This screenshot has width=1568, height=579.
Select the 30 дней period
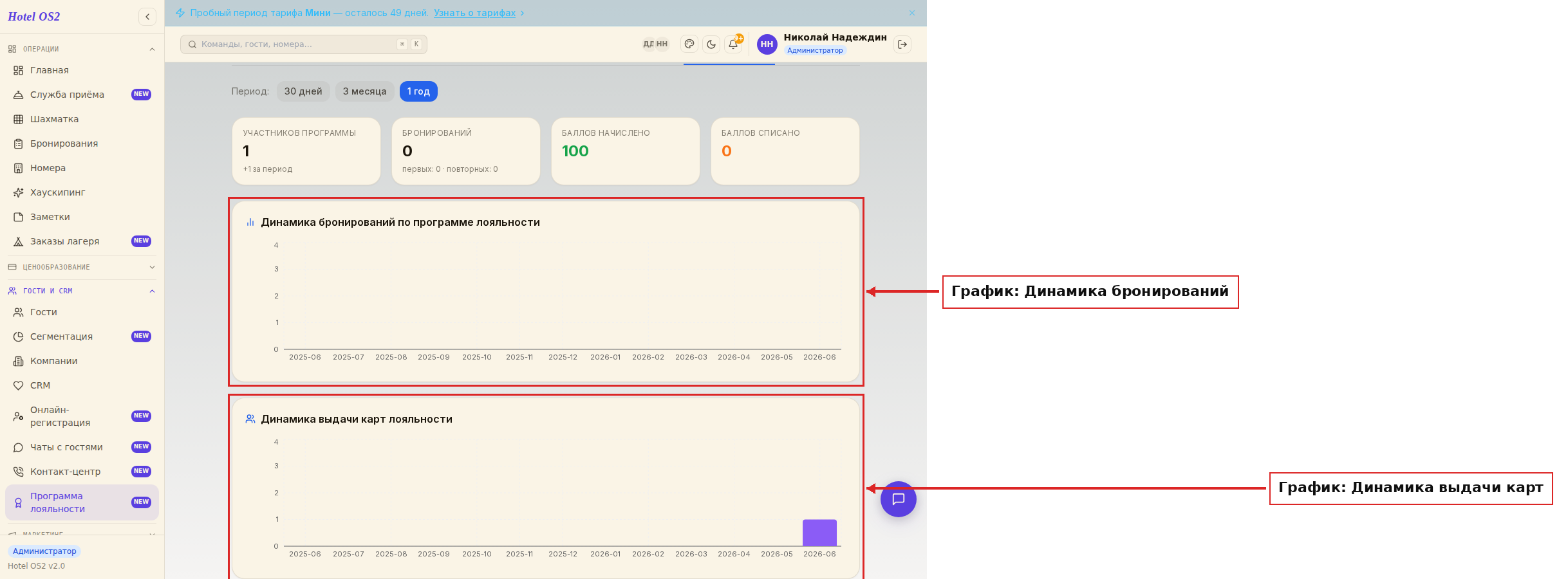[303, 91]
